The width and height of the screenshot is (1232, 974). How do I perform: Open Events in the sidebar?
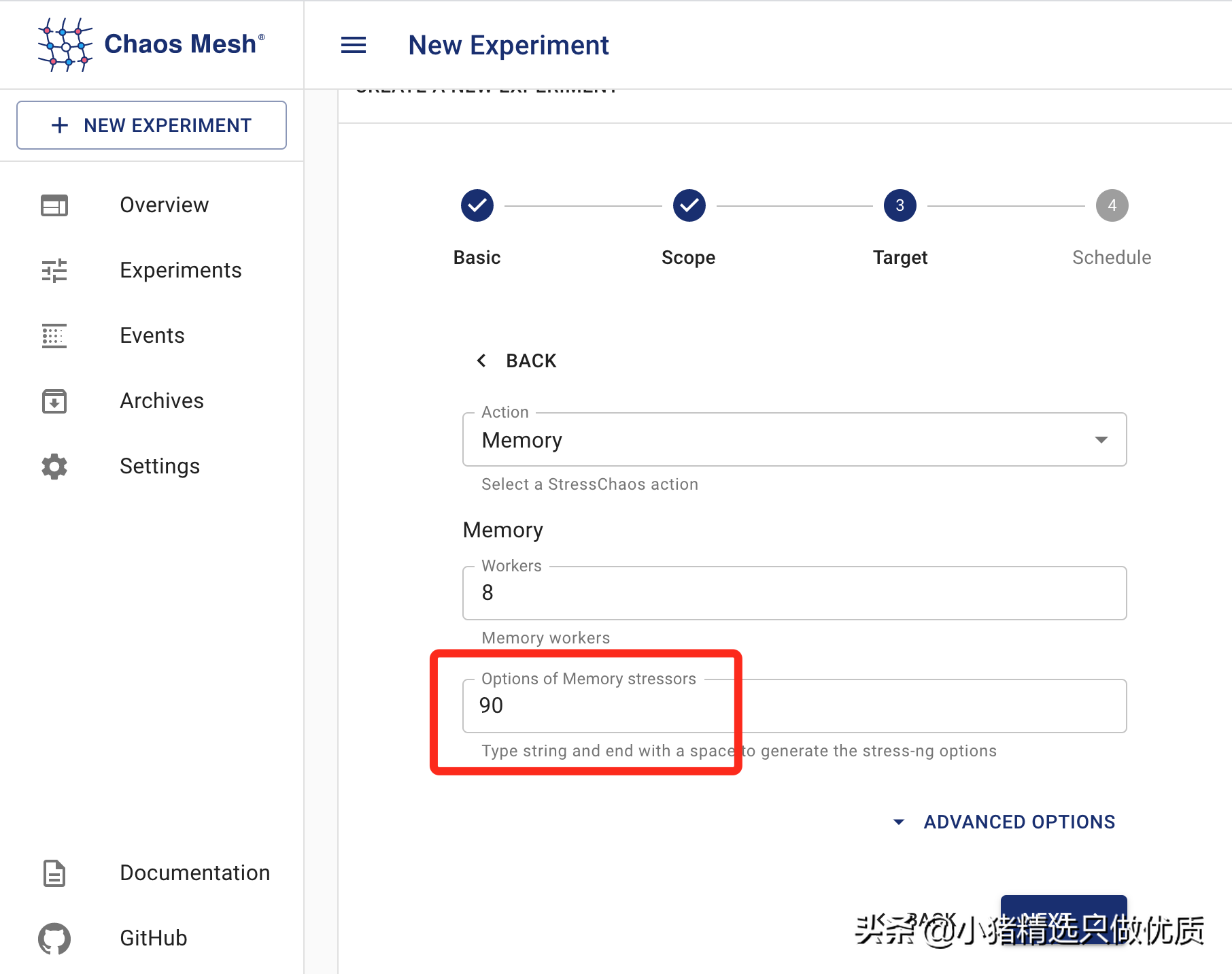point(152,336)
